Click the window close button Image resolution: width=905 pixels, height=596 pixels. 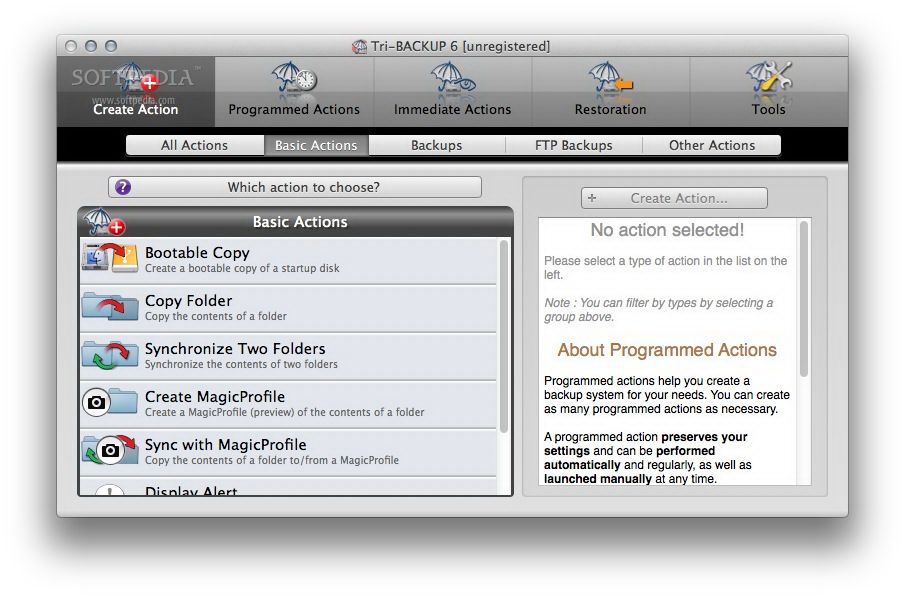pyautogui.click(x=72, y=46)
